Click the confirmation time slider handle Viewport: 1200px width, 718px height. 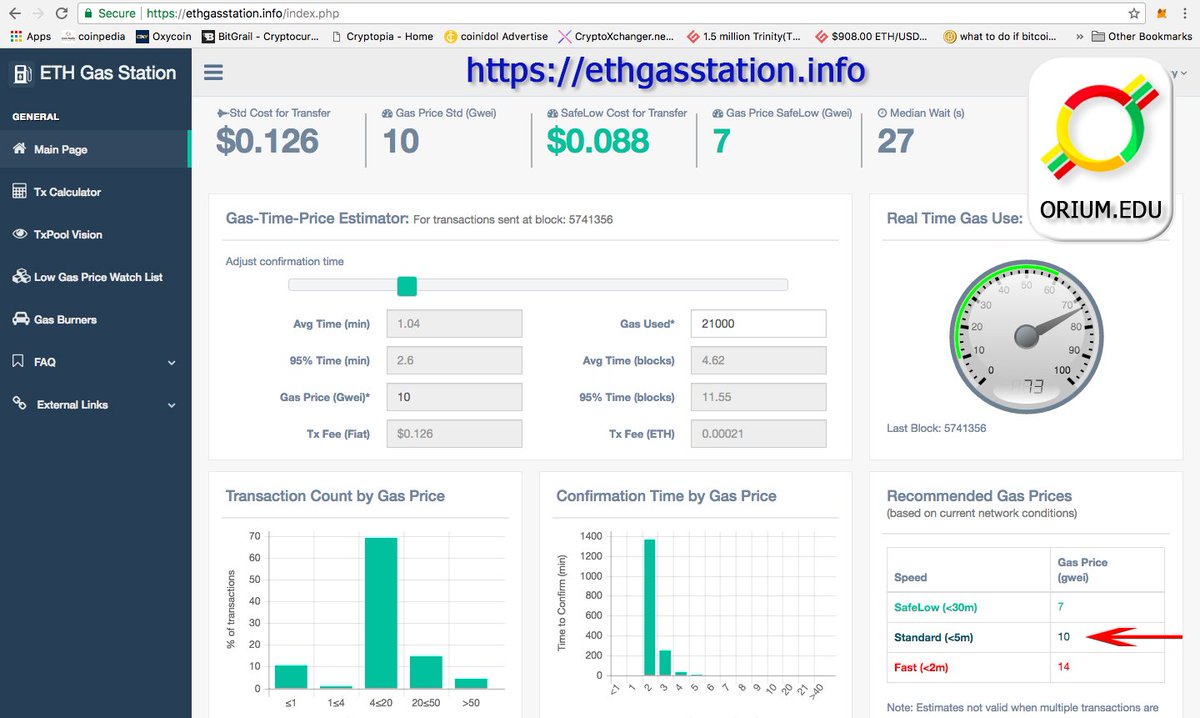pos(406,286)
